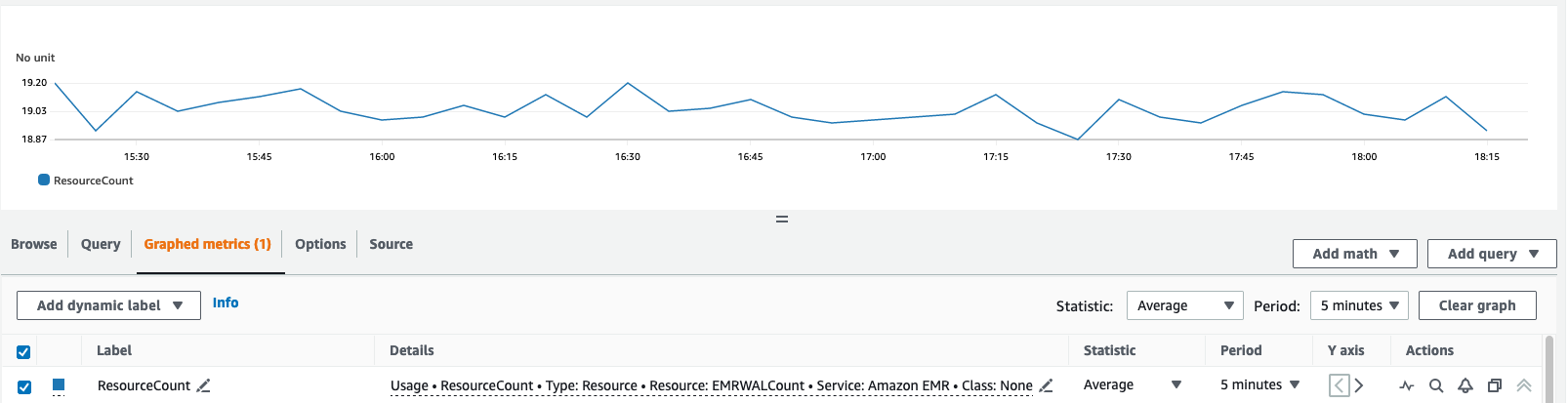The width and height of the screenshot is (1568, 403).
Task: Open the Statistic dropdown above the table
Action: [1184, 305]
